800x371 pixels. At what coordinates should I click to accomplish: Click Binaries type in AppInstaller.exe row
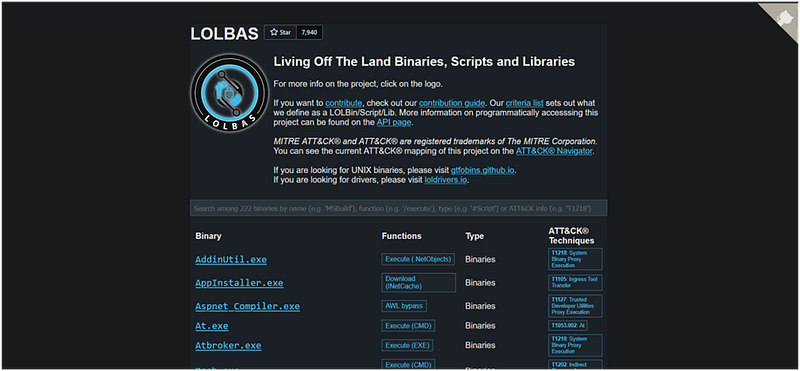pyautogui.click(x=480, y=283)
